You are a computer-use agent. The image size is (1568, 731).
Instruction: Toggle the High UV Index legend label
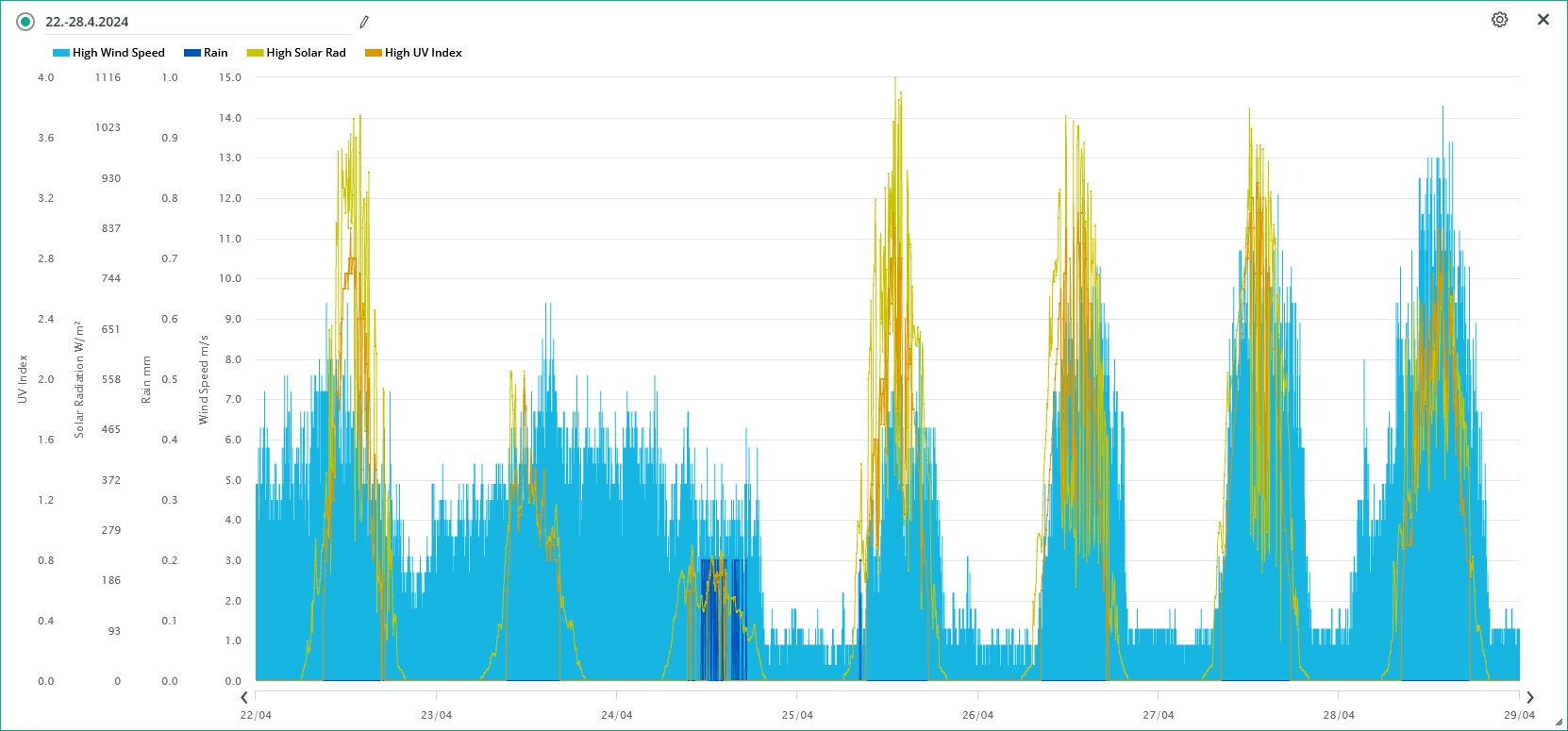[423, 53]
